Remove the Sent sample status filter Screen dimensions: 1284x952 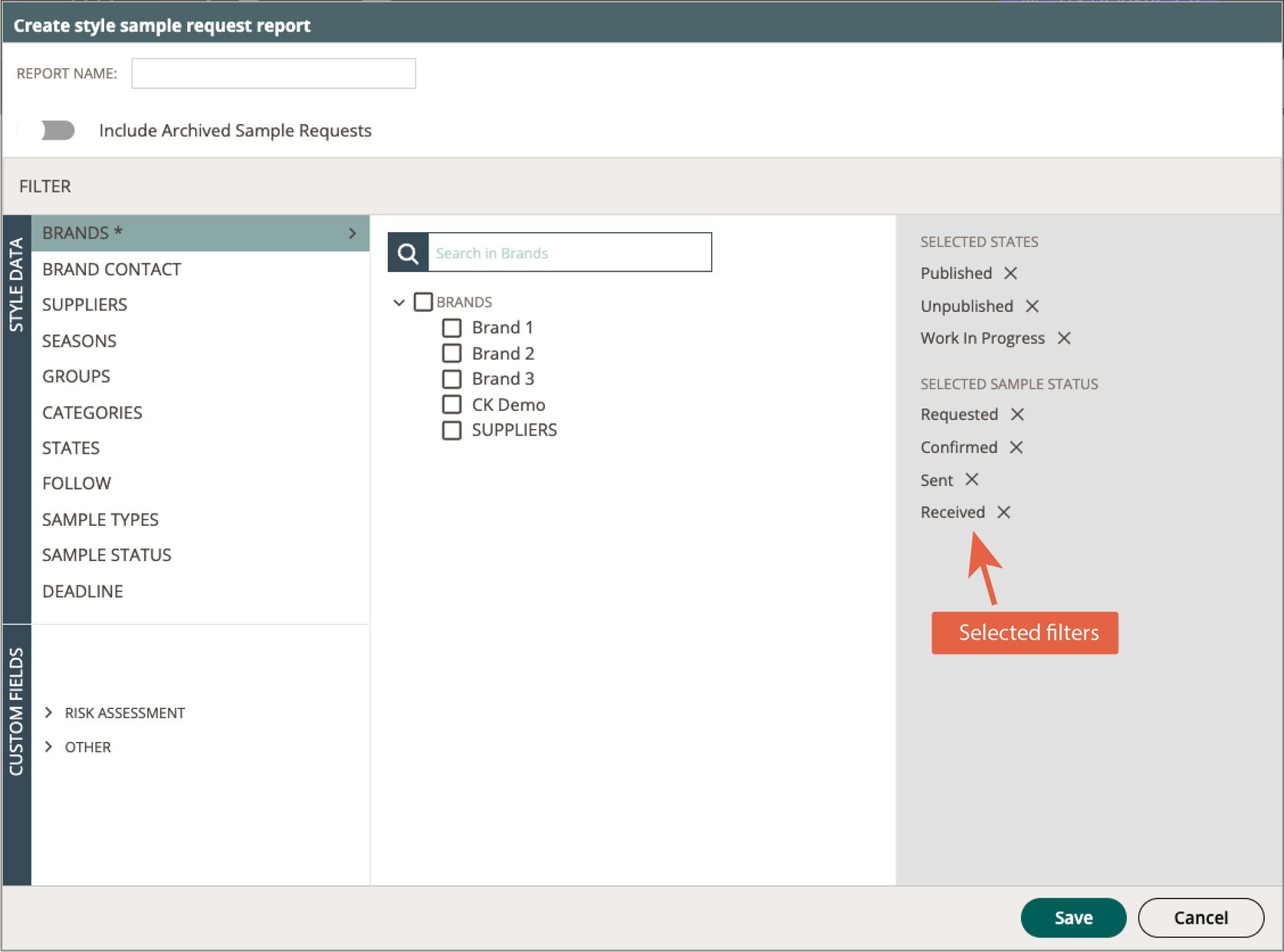(972, 480)
